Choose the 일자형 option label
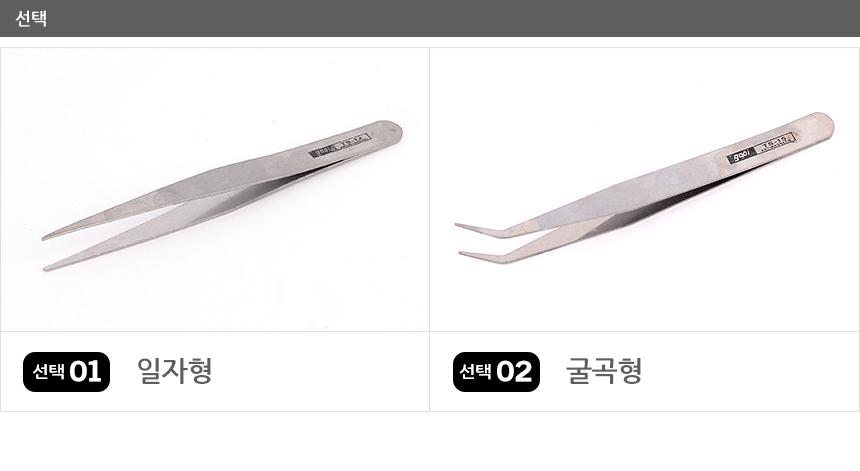The width and height of the screenshot is (860, 471). point(174,371)
